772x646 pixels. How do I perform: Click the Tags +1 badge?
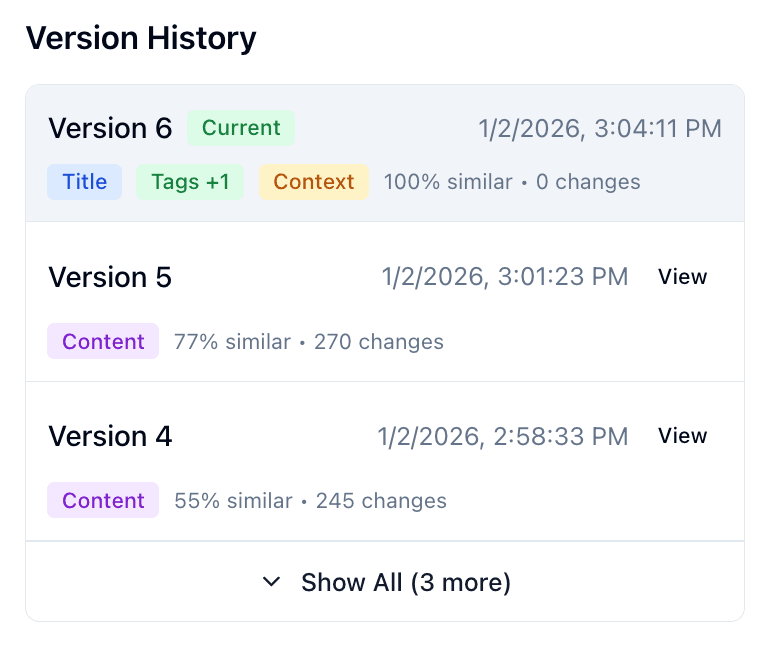tap(190, 182)
